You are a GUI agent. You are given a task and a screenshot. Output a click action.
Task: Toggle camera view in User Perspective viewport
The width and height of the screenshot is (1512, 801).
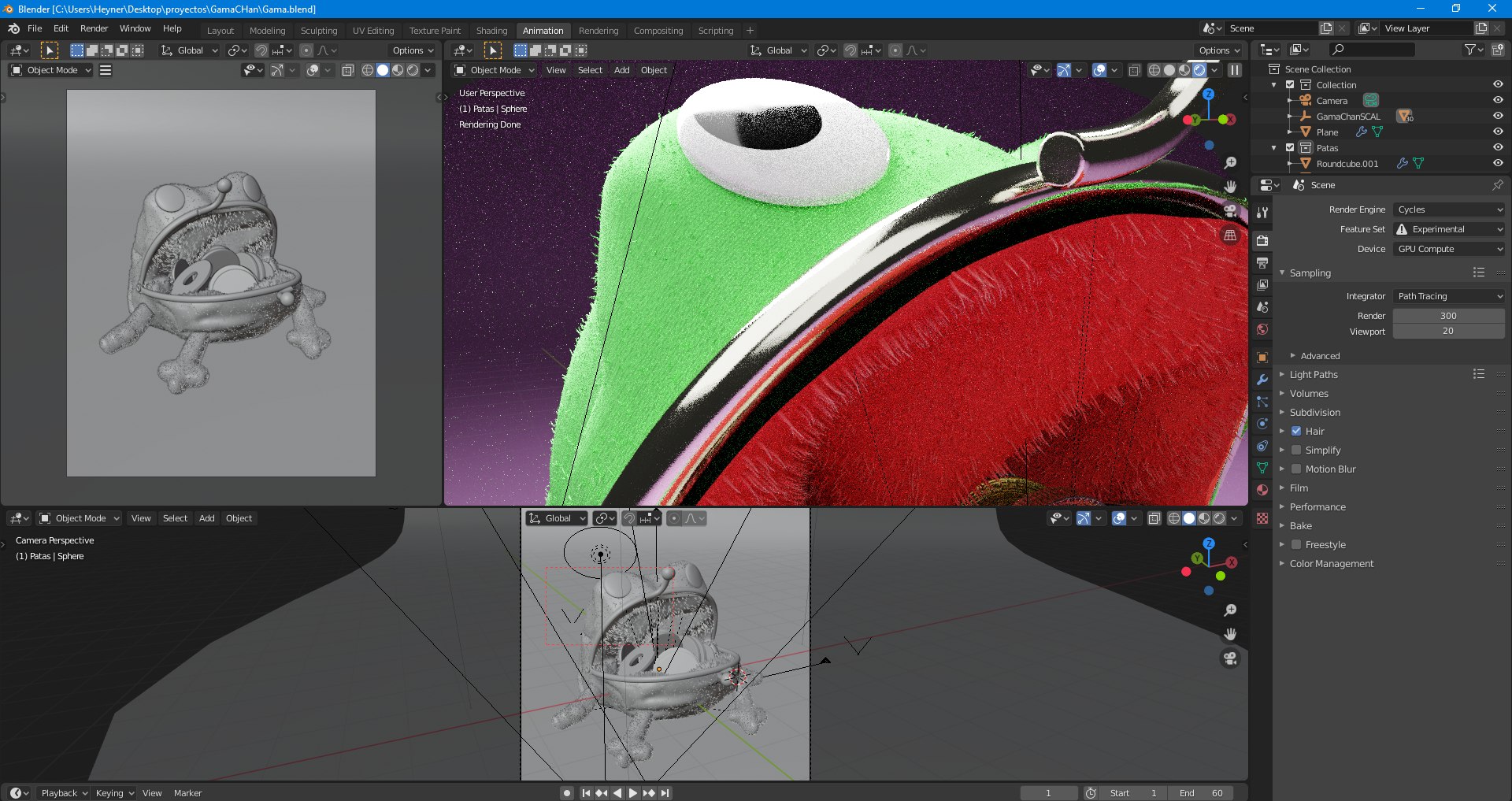tap(1230, 210)
